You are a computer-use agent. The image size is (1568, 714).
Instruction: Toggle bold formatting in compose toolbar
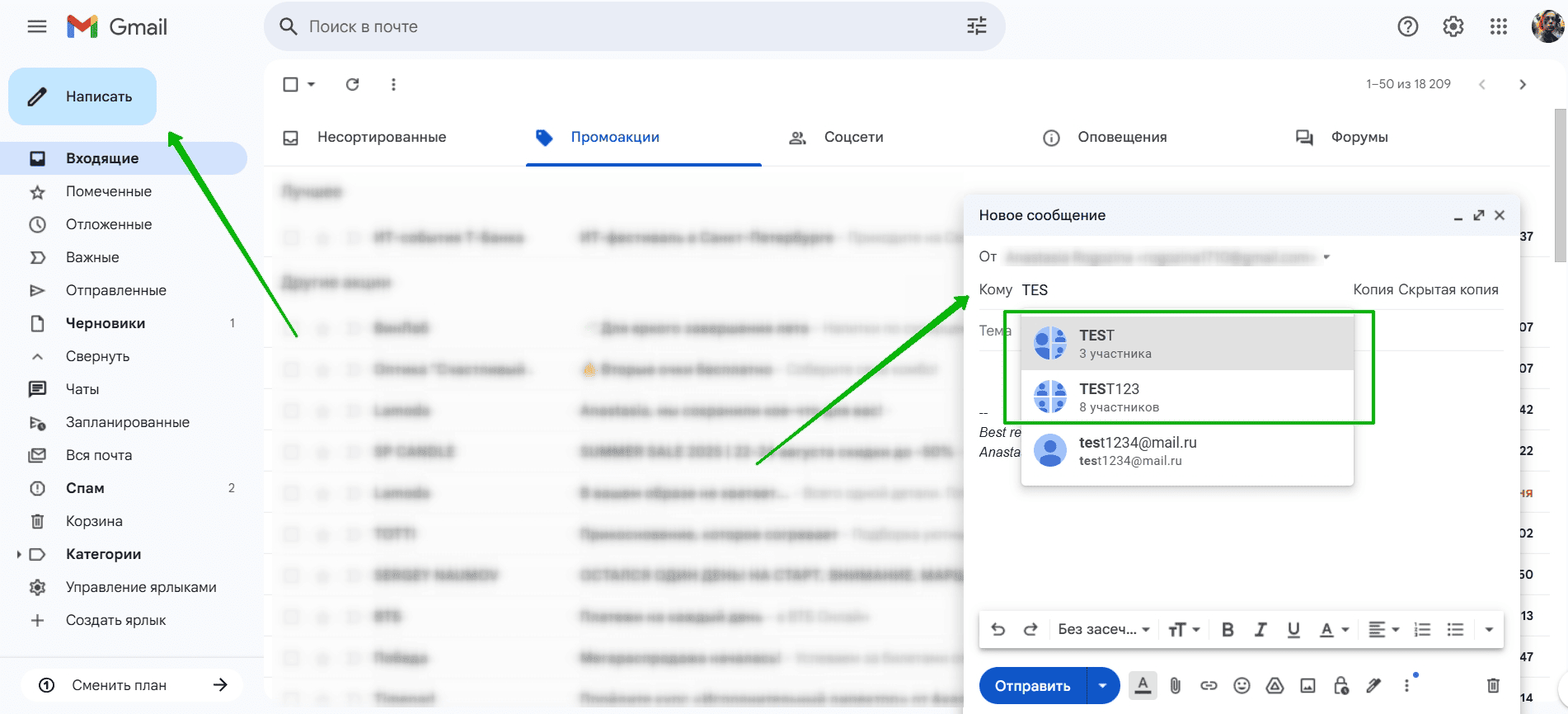click(x=1228, y=630)
